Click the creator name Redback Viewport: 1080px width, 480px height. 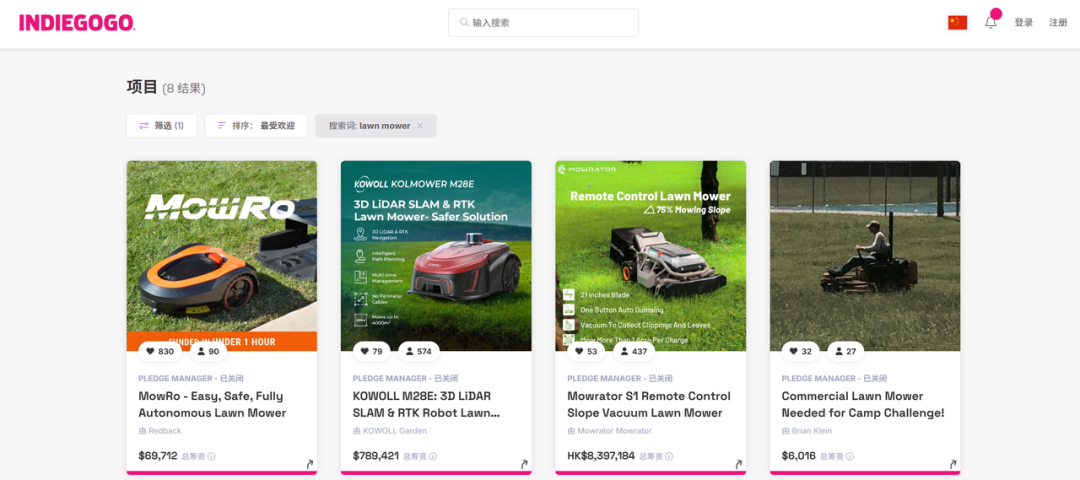[x=165, y=430]
